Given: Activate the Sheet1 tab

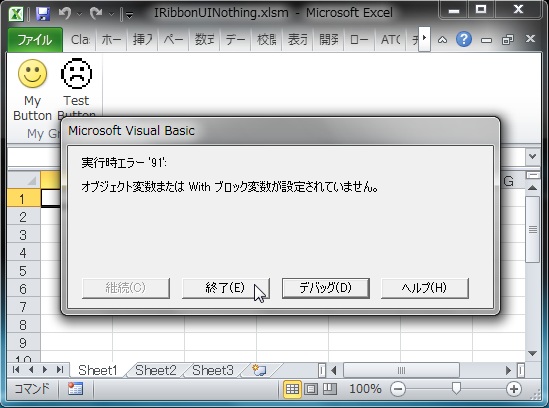Looking at the screenshot, I should click(98, 371).
